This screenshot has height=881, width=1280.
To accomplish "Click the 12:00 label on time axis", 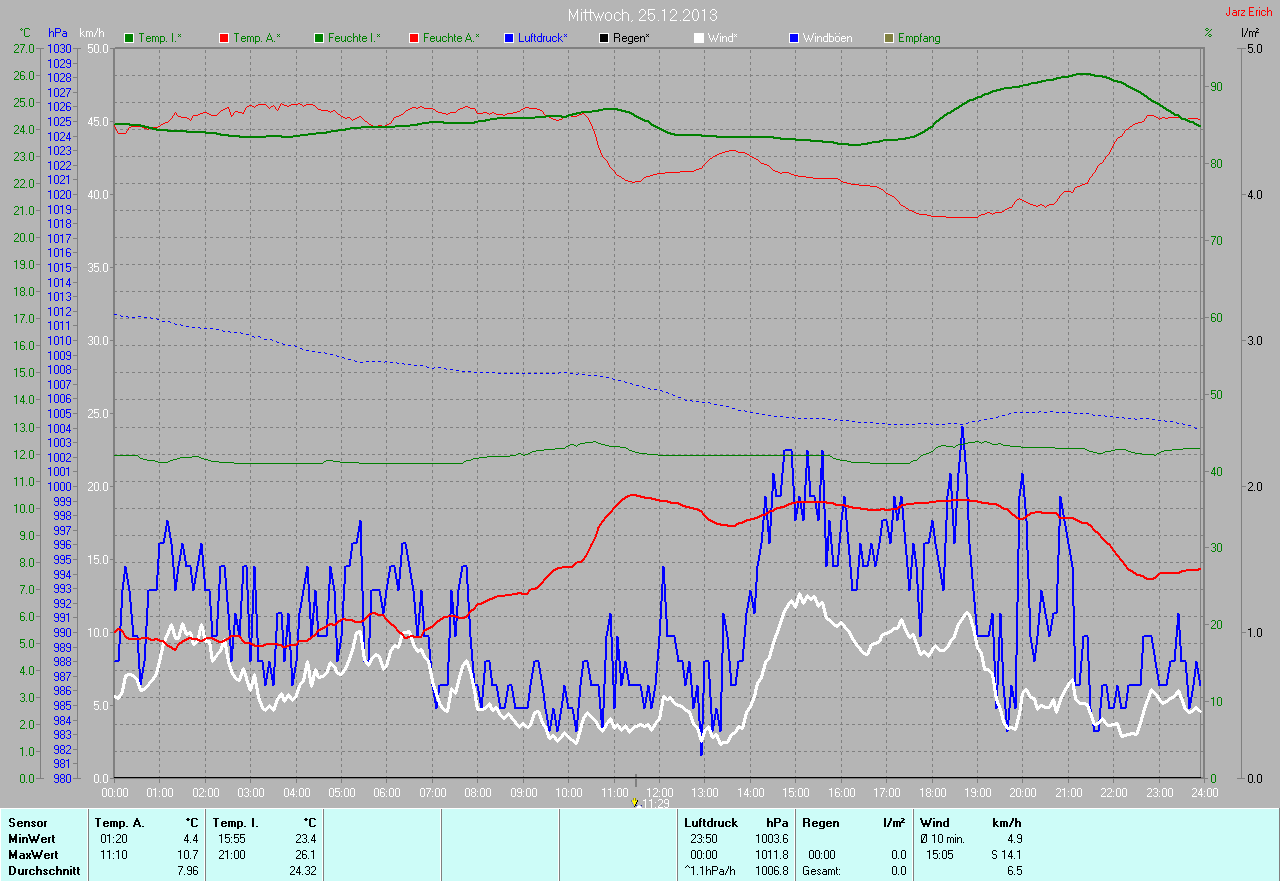I will tap(658, 793).
